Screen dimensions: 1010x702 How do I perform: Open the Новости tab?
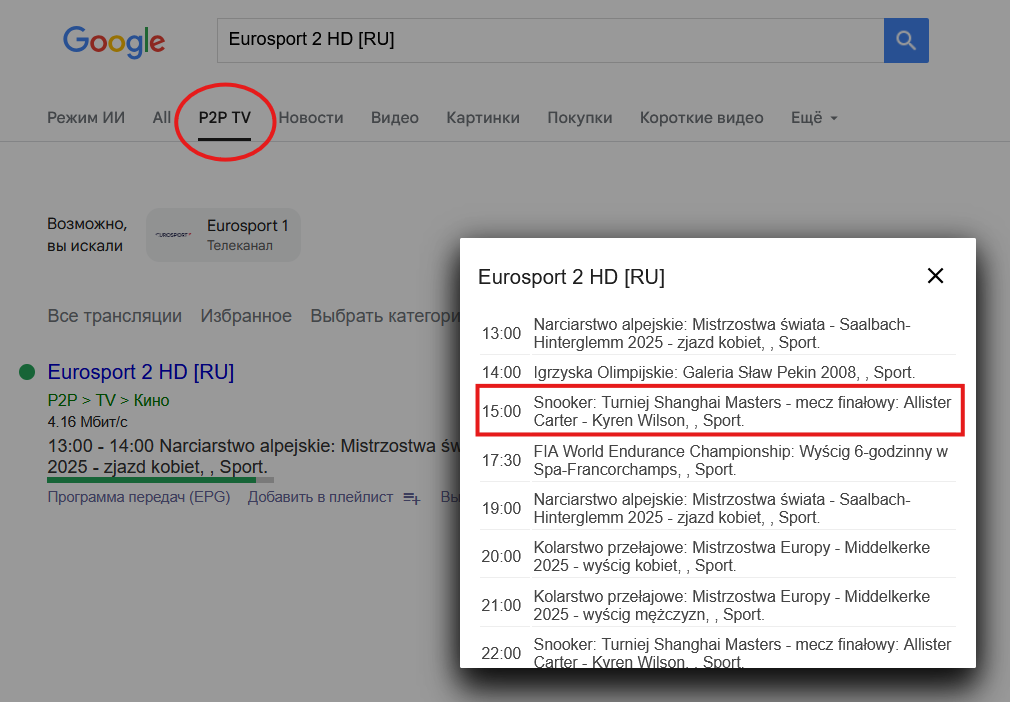tap(310, 118)
